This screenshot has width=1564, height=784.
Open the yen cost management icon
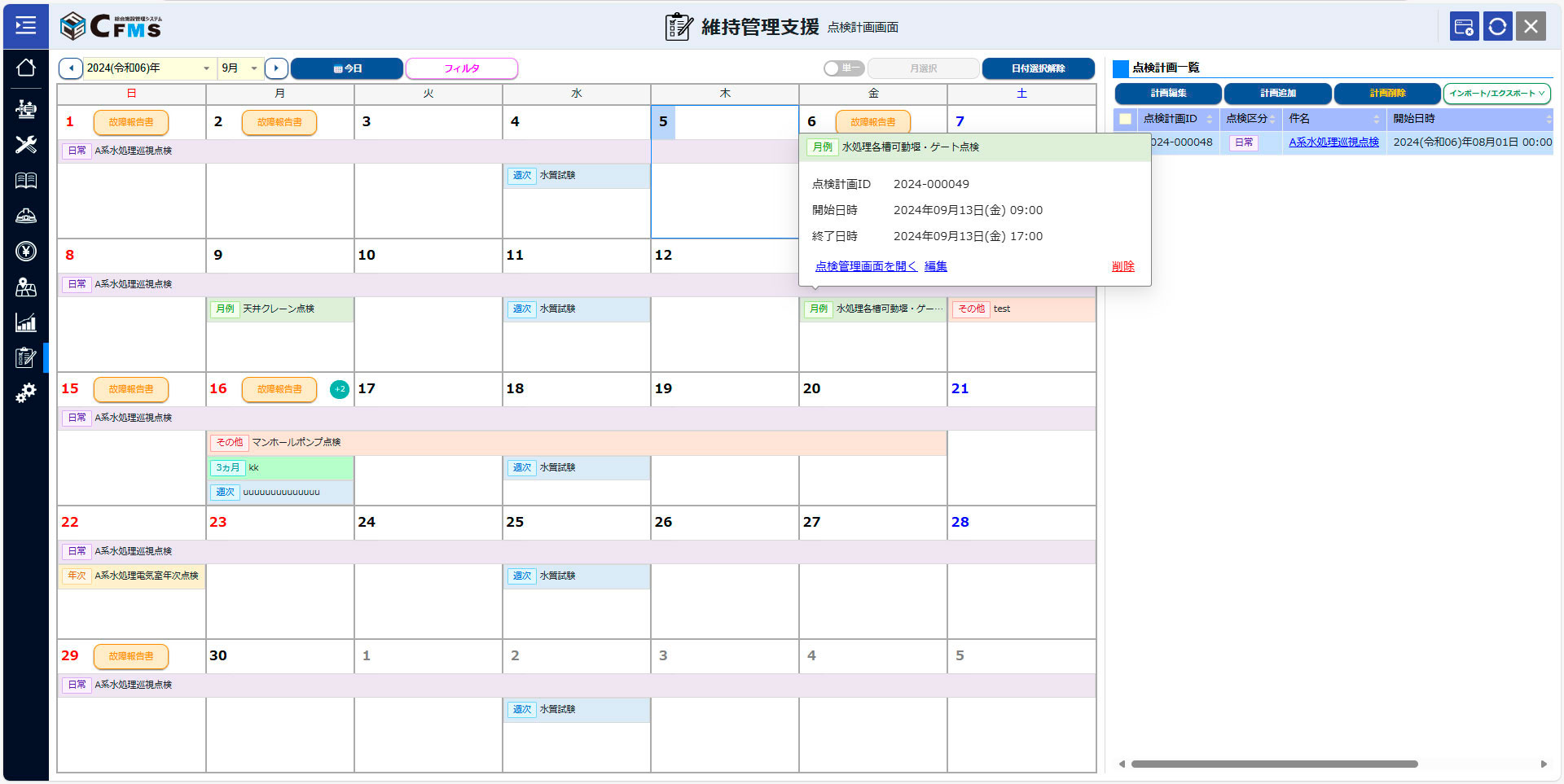[25, 251]
